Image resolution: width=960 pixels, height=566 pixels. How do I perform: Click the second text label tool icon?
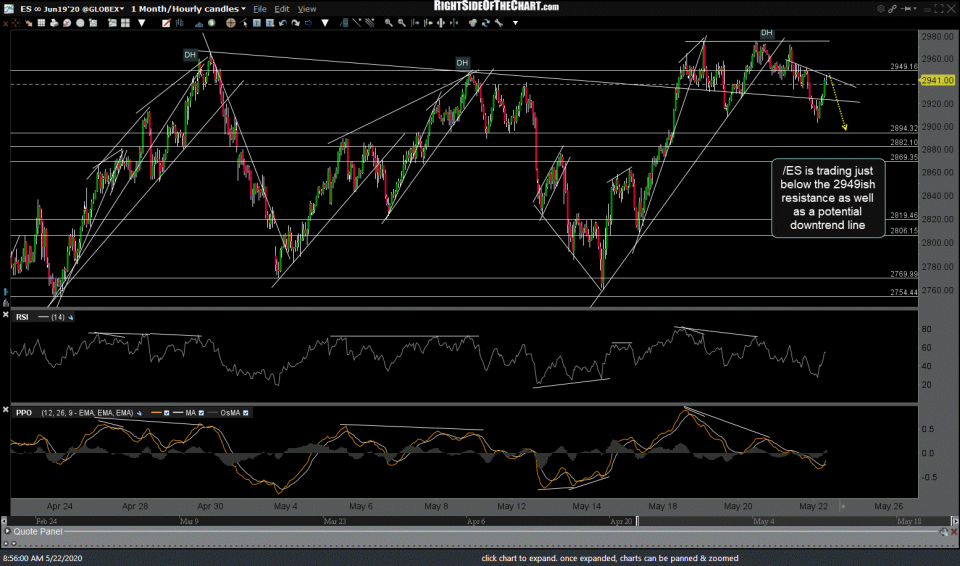(269, 23)
